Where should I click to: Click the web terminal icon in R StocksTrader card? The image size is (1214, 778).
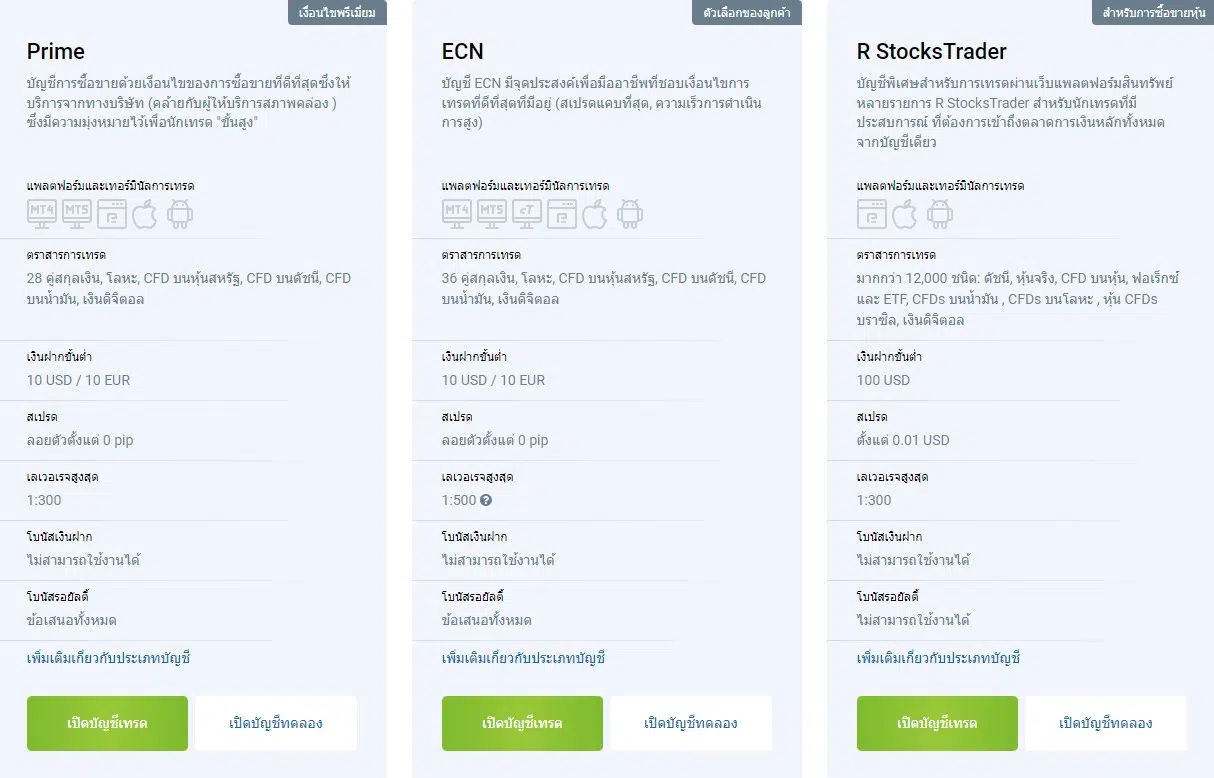click(872, 213)
